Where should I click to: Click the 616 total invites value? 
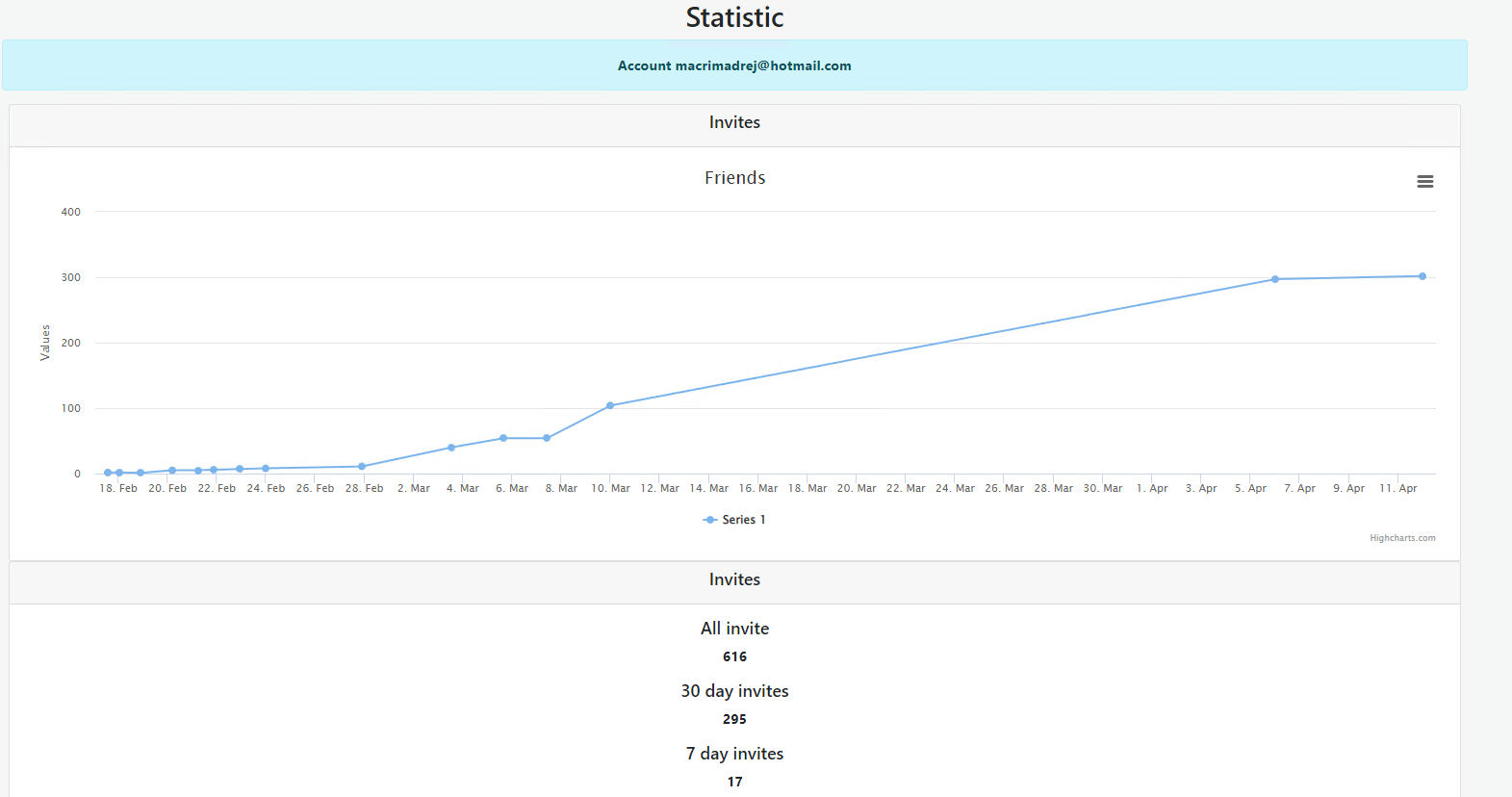(734, 656)
